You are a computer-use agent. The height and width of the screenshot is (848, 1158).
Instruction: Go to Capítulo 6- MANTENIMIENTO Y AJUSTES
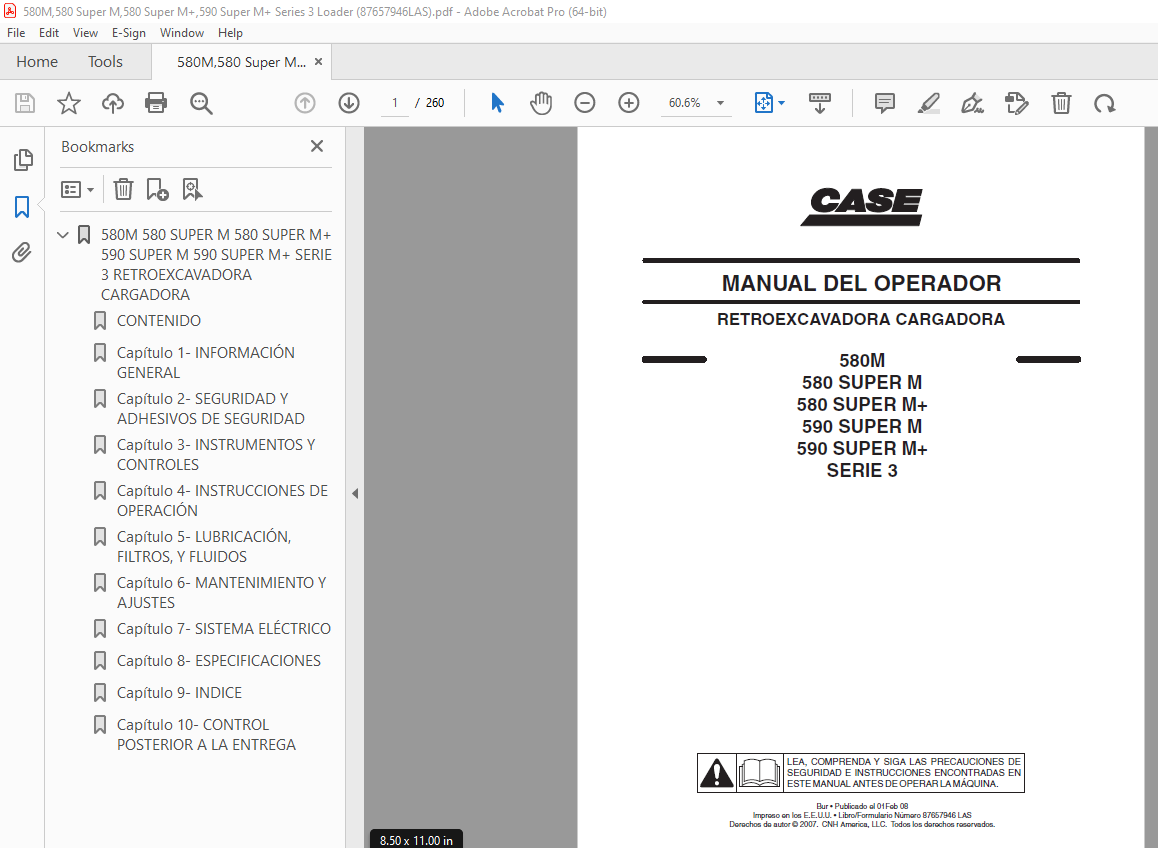[x=222, y=592]
